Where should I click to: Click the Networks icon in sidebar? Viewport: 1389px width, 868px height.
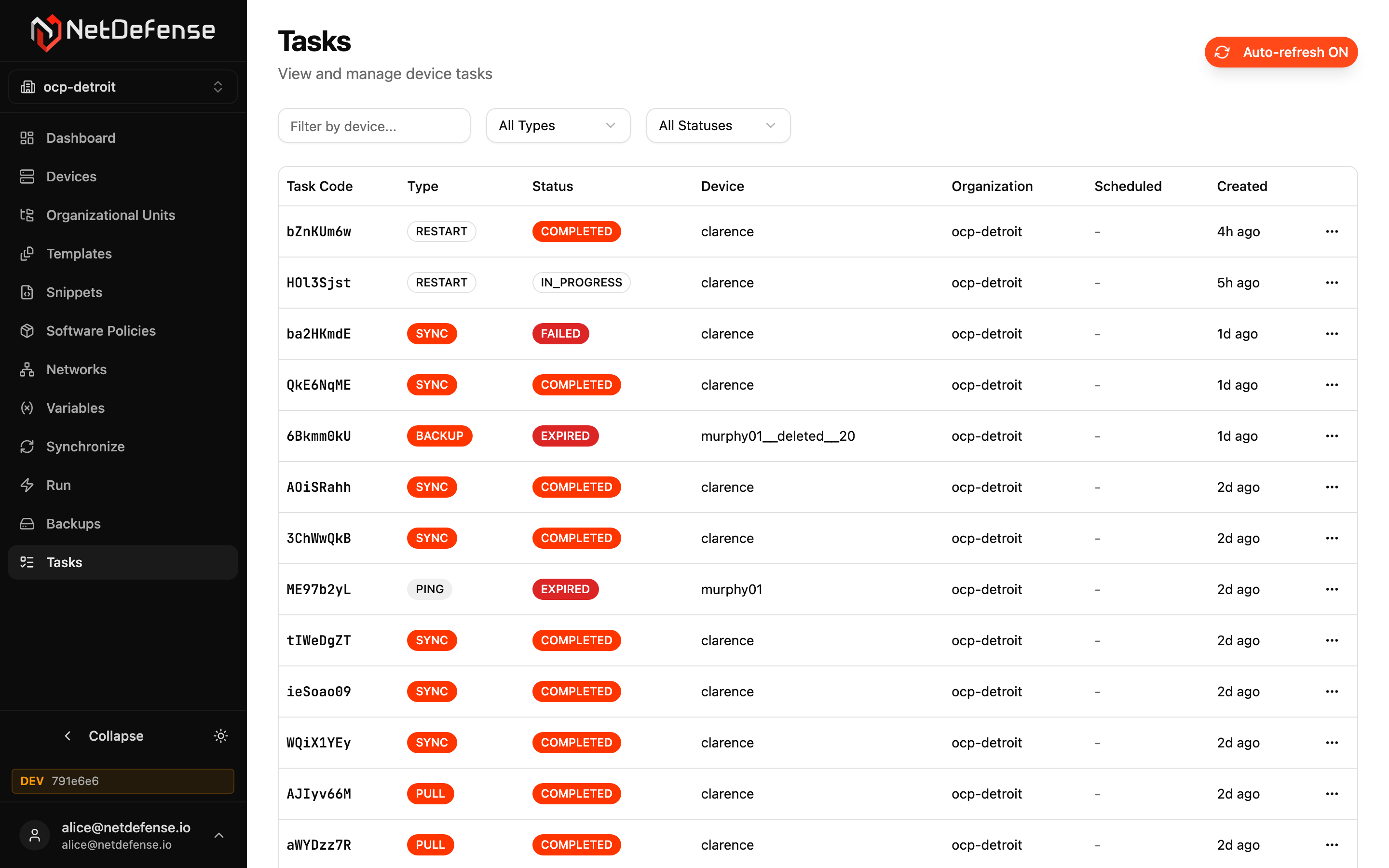tap(27, 369)
